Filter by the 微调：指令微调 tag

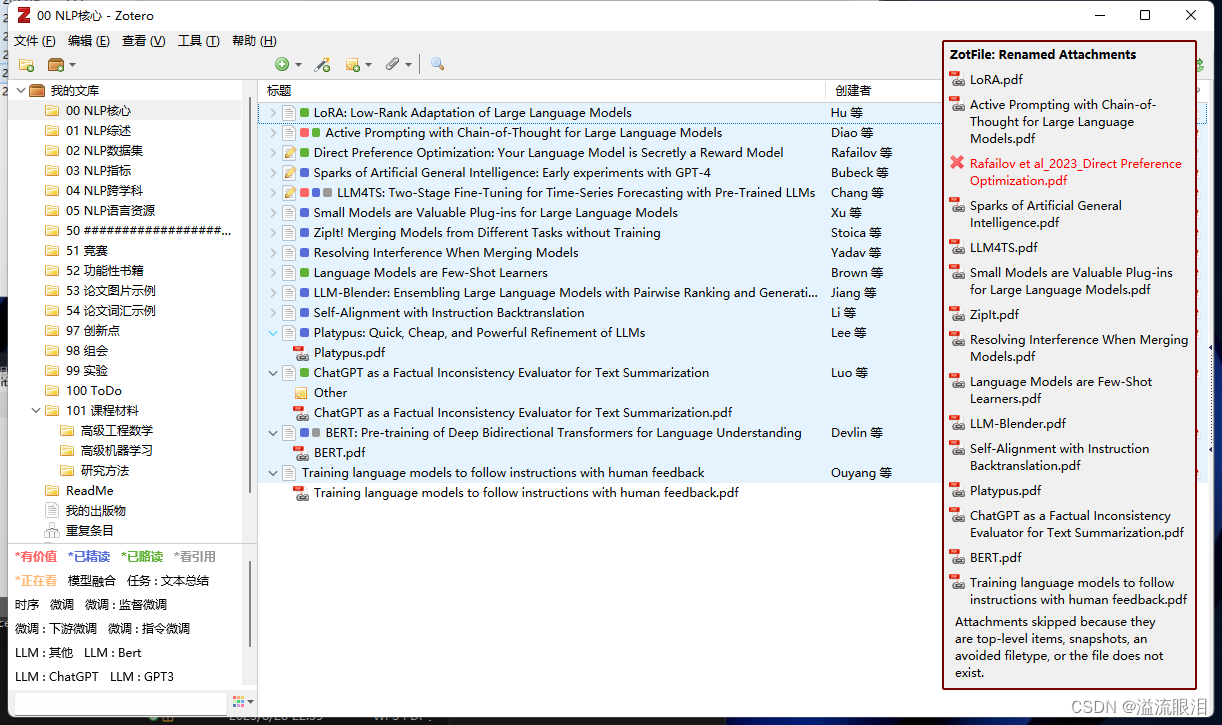click(x=149, y=629)
